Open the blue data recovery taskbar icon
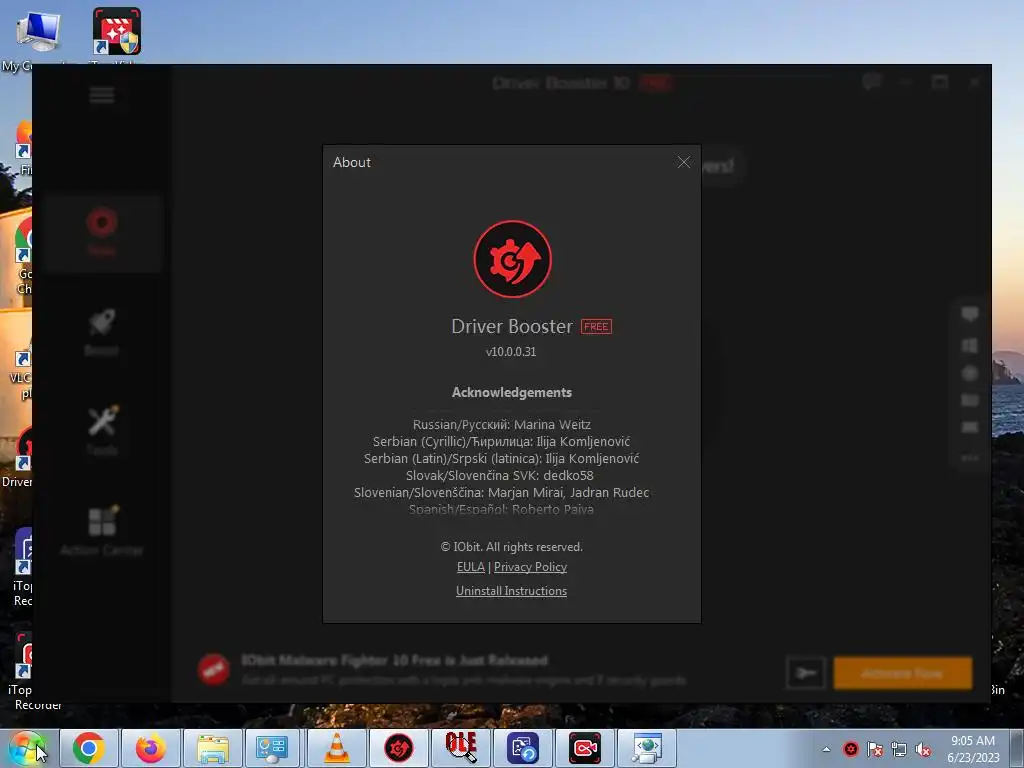Viewport: 1024px width, 768px height. point(522,748)
